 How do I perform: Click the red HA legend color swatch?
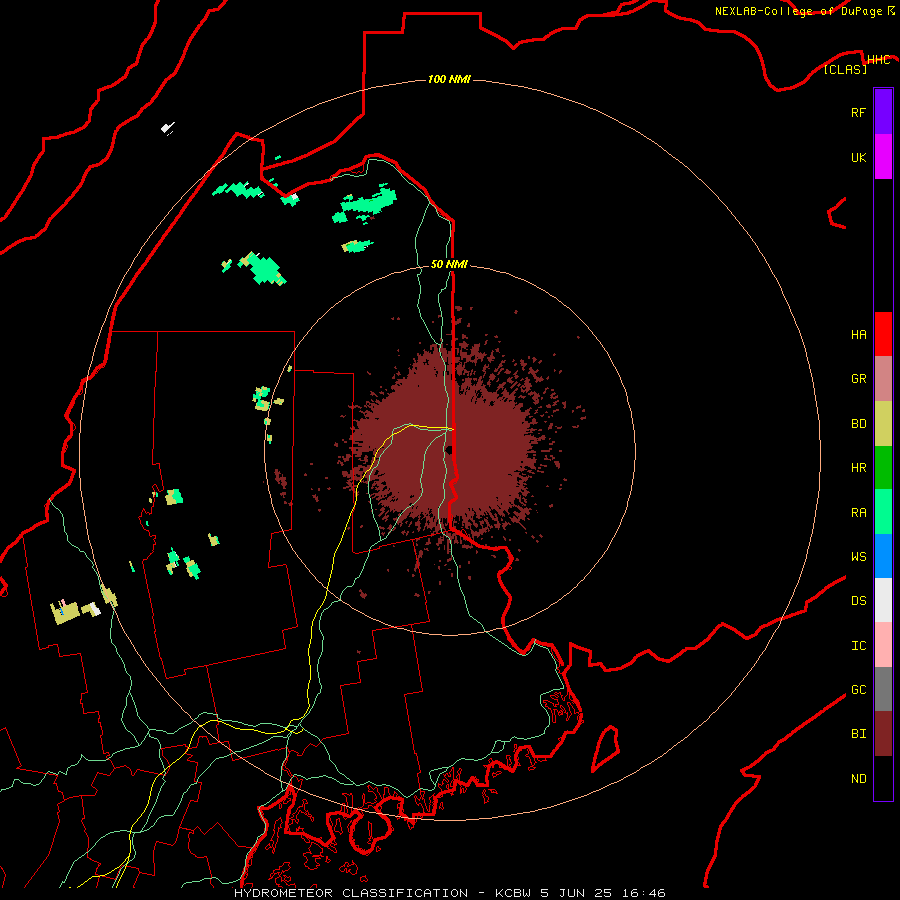[883, 334]
